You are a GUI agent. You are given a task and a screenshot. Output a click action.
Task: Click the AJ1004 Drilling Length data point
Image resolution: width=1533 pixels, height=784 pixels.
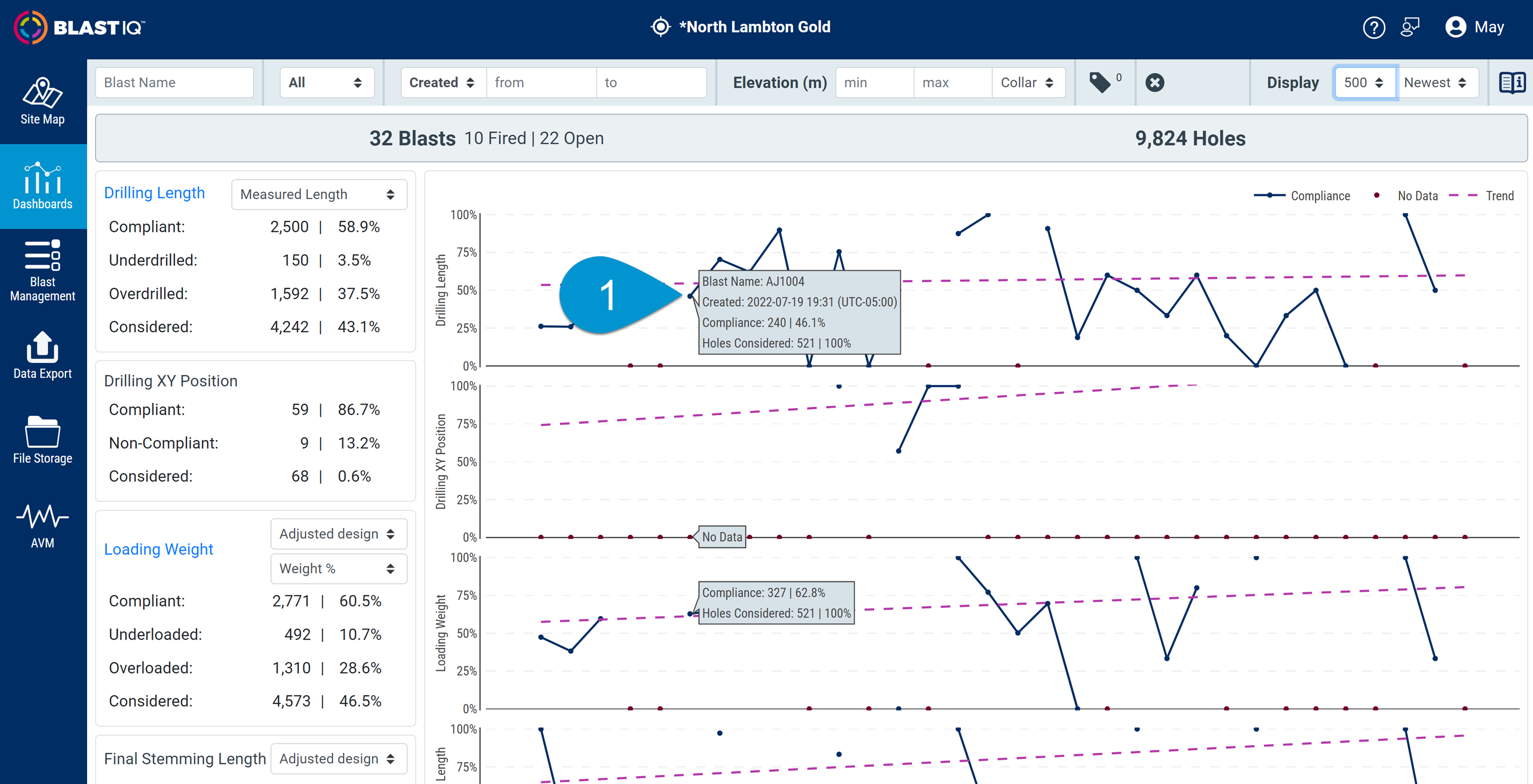click(690, 296)
